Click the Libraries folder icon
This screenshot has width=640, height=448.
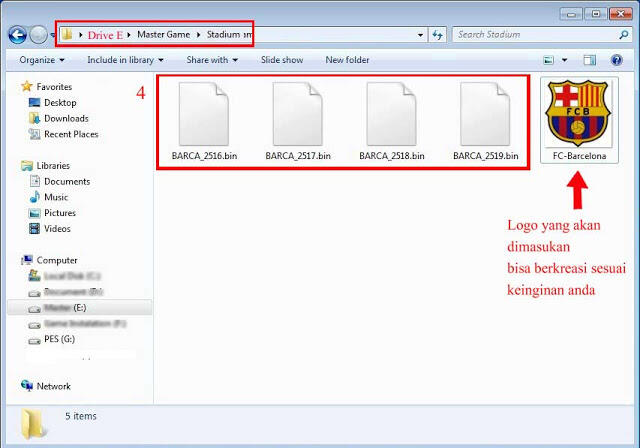[27, 166]
